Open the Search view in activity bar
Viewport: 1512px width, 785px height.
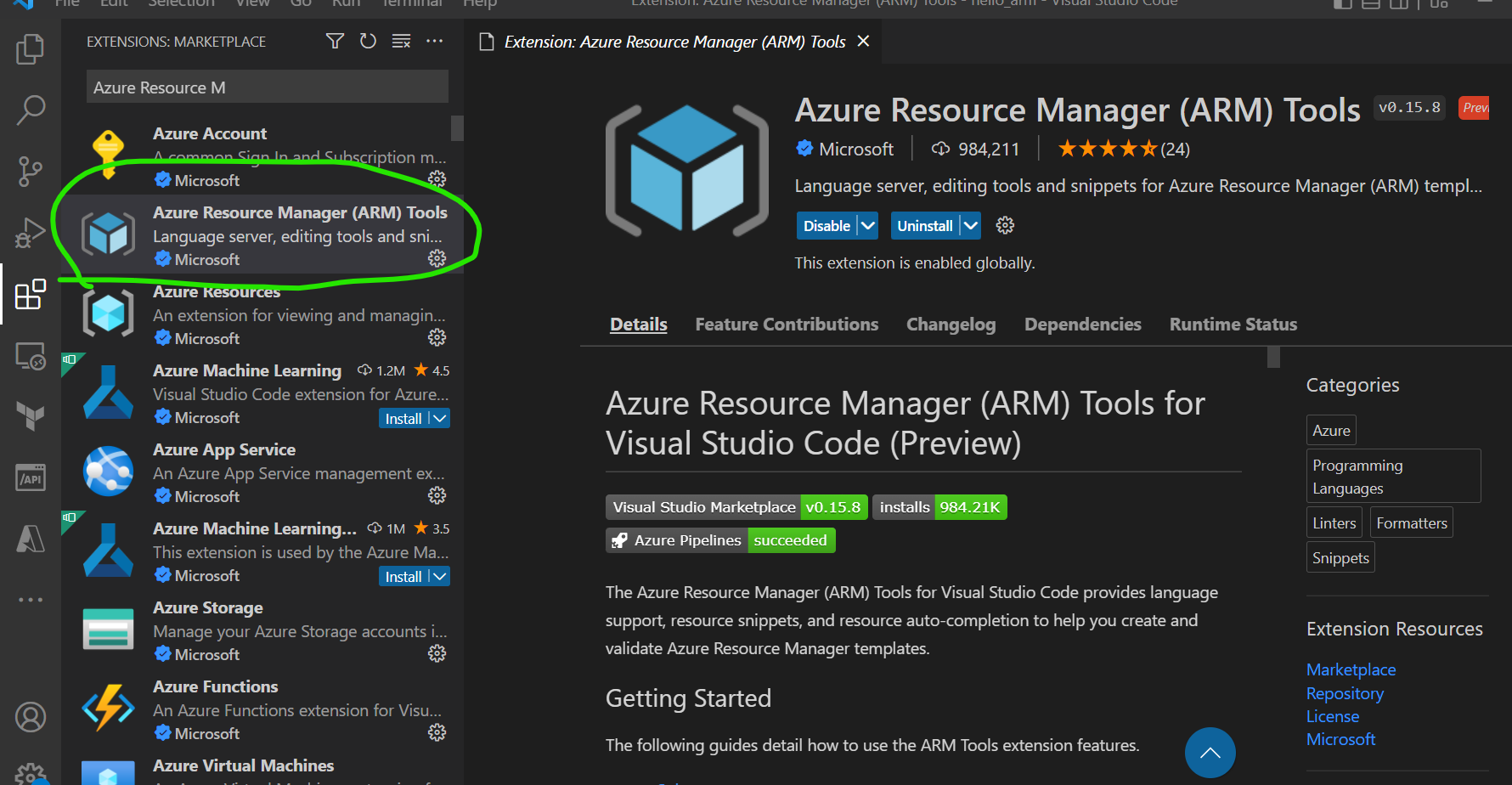coord(31,110)
